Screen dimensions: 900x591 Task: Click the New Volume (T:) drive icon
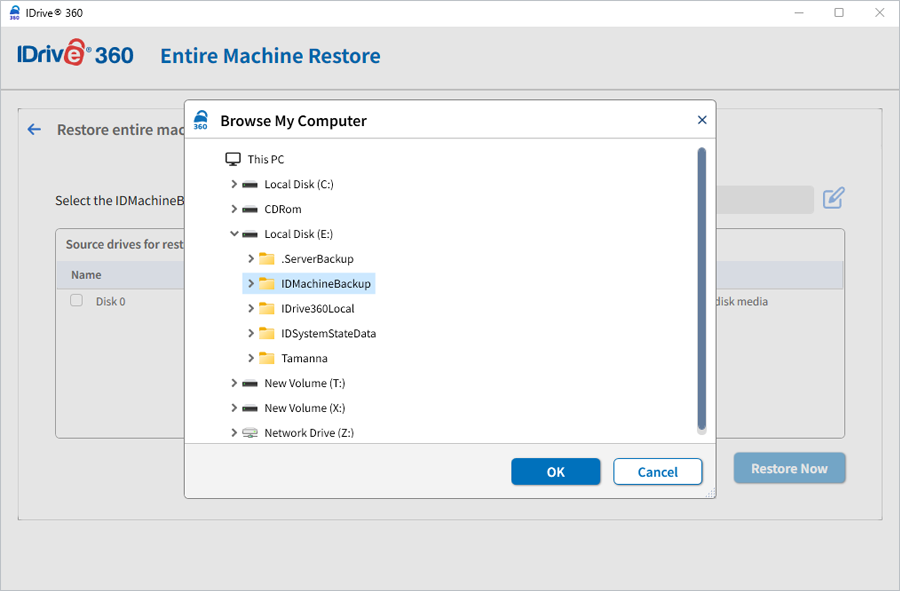coord(250,383)
